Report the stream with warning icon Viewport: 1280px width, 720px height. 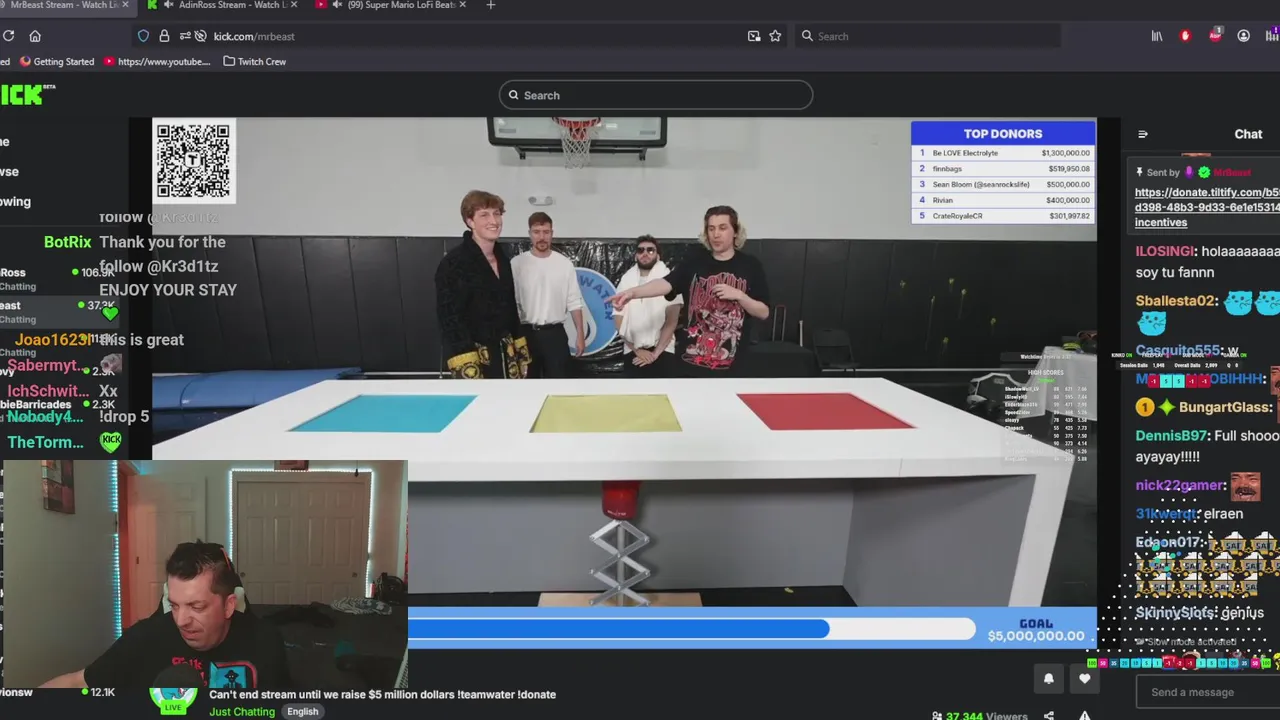point(1085,716)
